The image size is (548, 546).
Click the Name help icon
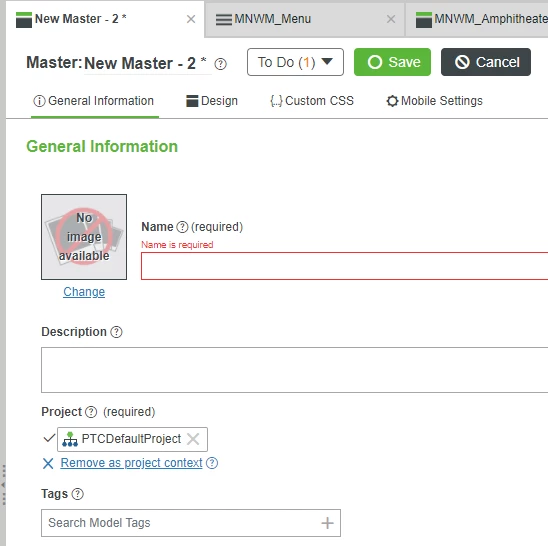(182, 227)
